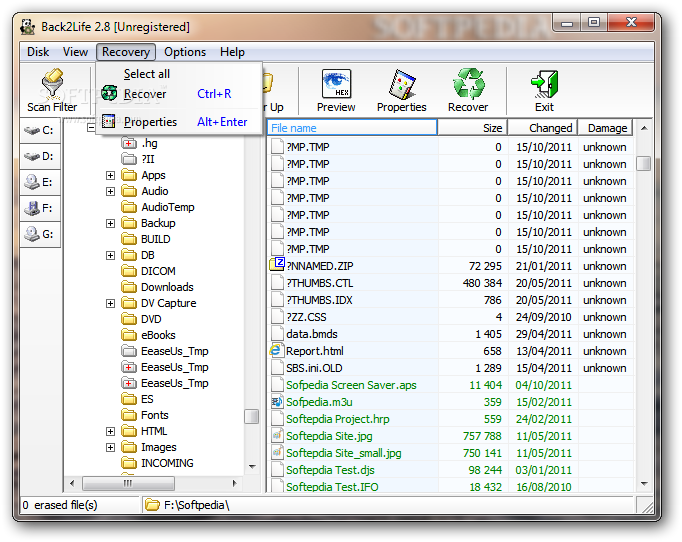The height and width of the screenshot is (542, 682).
Task: Close the Recovery menu
Action: click(x=126, y=52)
